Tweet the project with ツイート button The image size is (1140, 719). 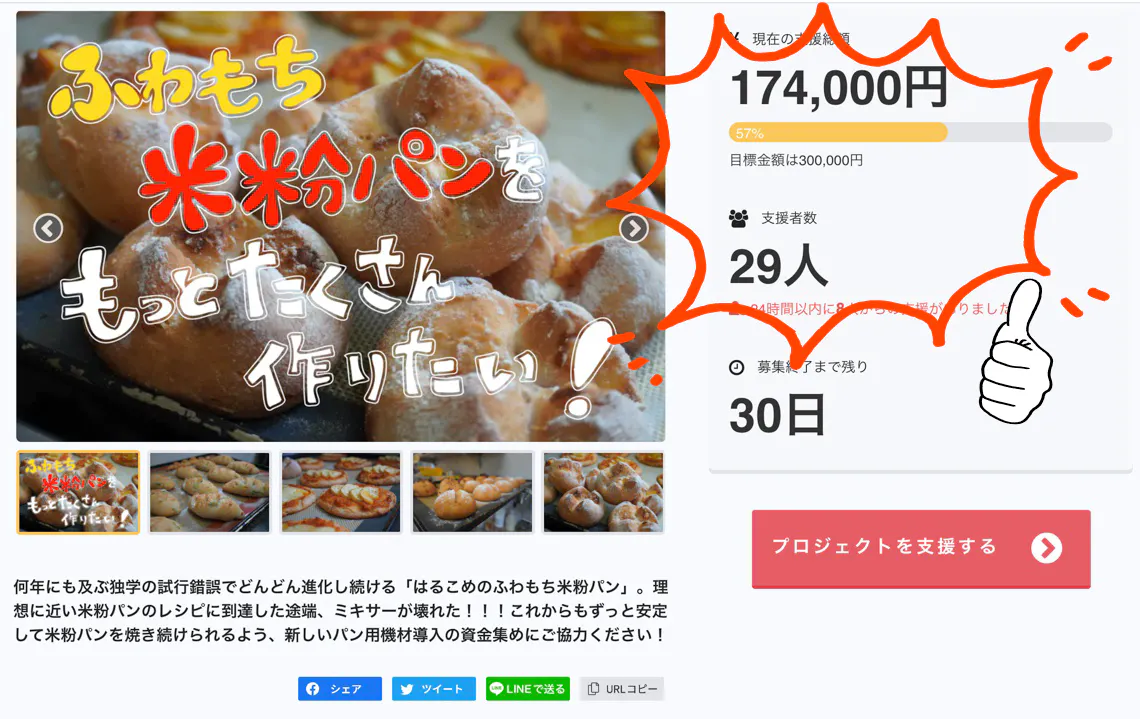coord(434,688)
